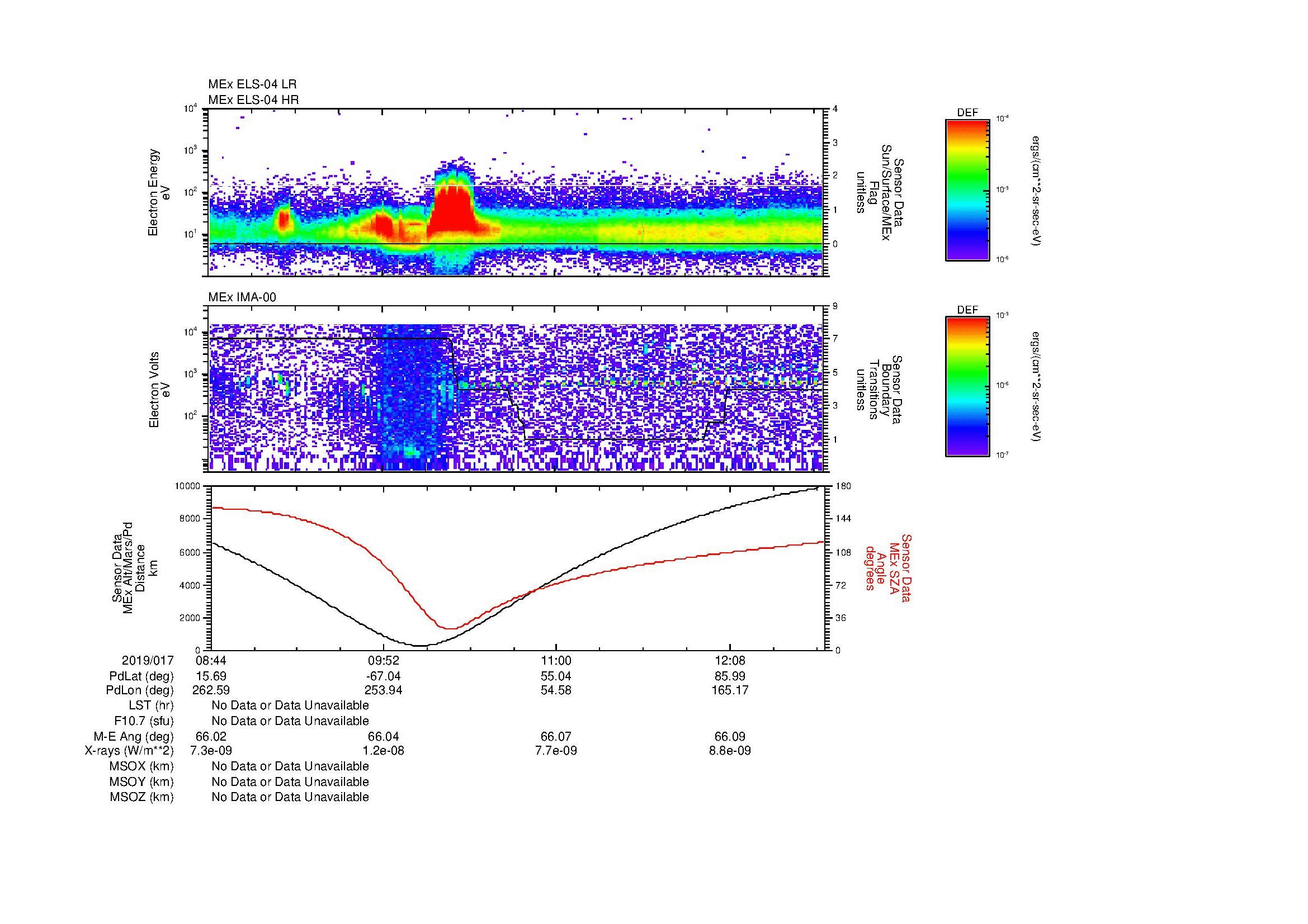1308x924 pixels.
Task: Click the LST 'No Data or Data Unavailable' message
Action: (290, 706)
